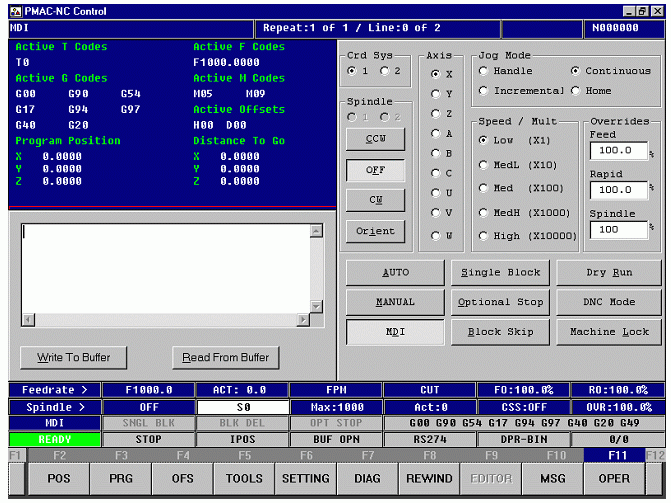The height and width of the screenshot is (503, 671).
Task: Switch to AUTO mode
Action: (395, 272)
